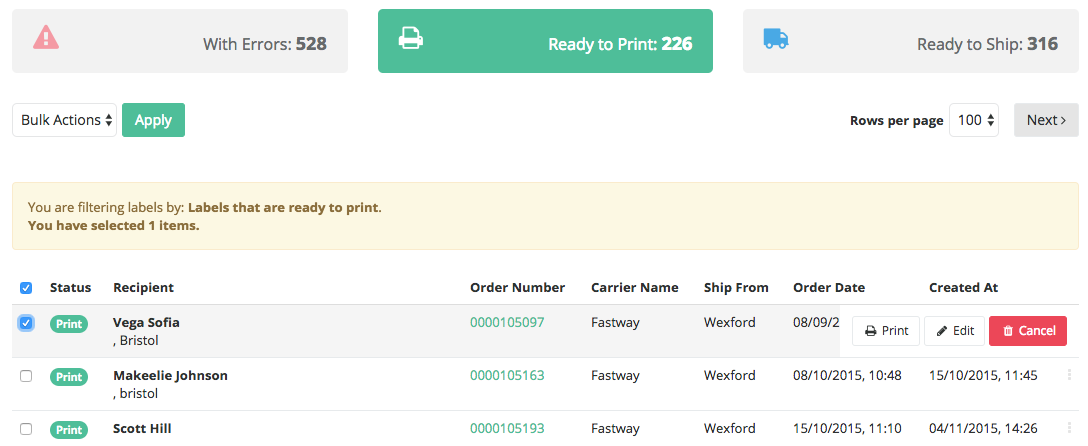This screenshot has width=1088, height=446.
Task: Click the blue delivery truck icon
Action: click(x=776, y=38)
